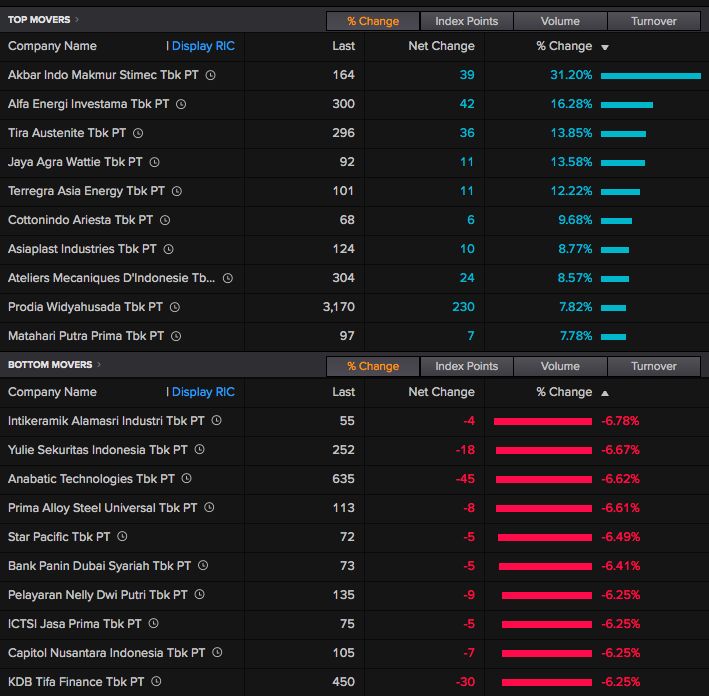Click clock icon next to Asiaplast Industries
The height and width of the screenshot is (696, 709).
click(169, 249)
